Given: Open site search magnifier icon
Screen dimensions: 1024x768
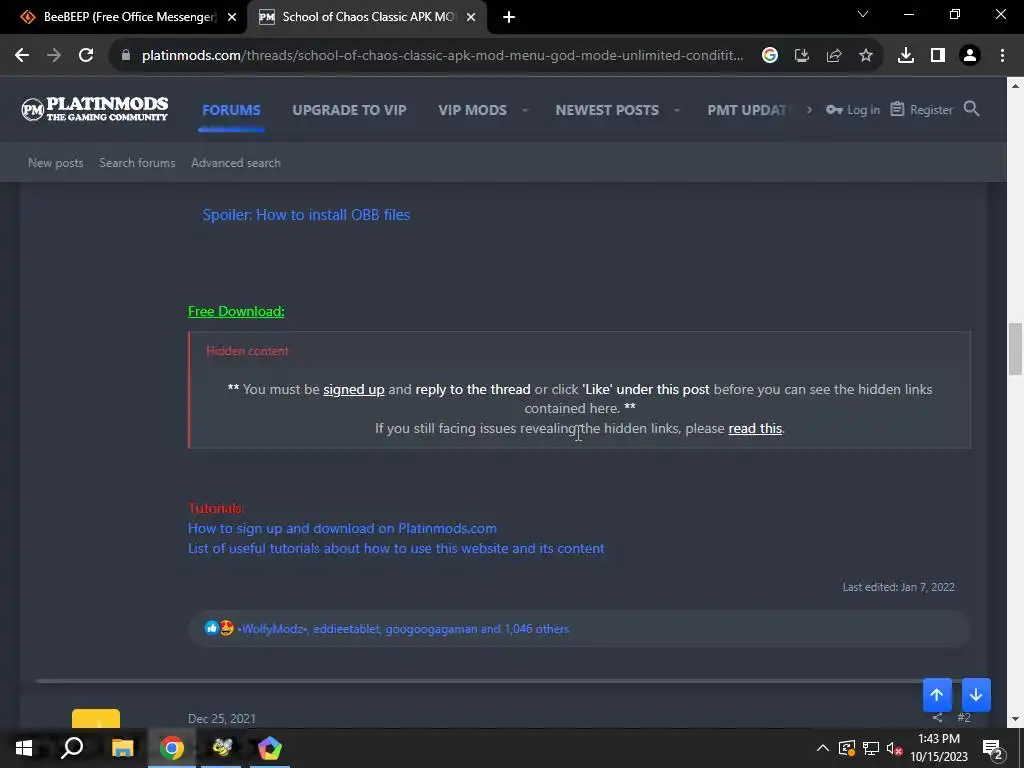Looking at the screenshot, I should pos(972,108).
